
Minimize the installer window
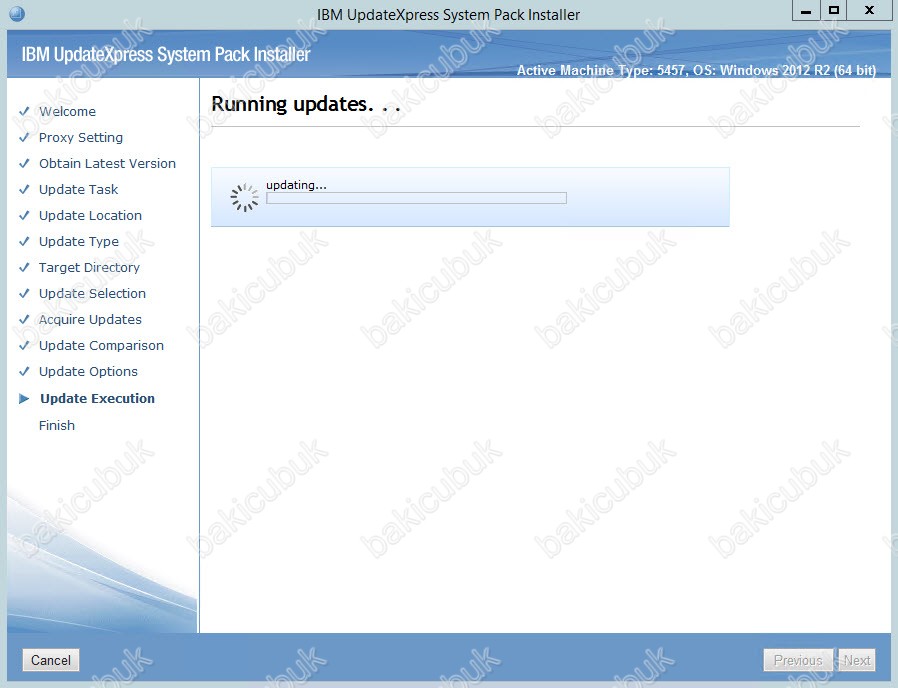pos(806,11)
